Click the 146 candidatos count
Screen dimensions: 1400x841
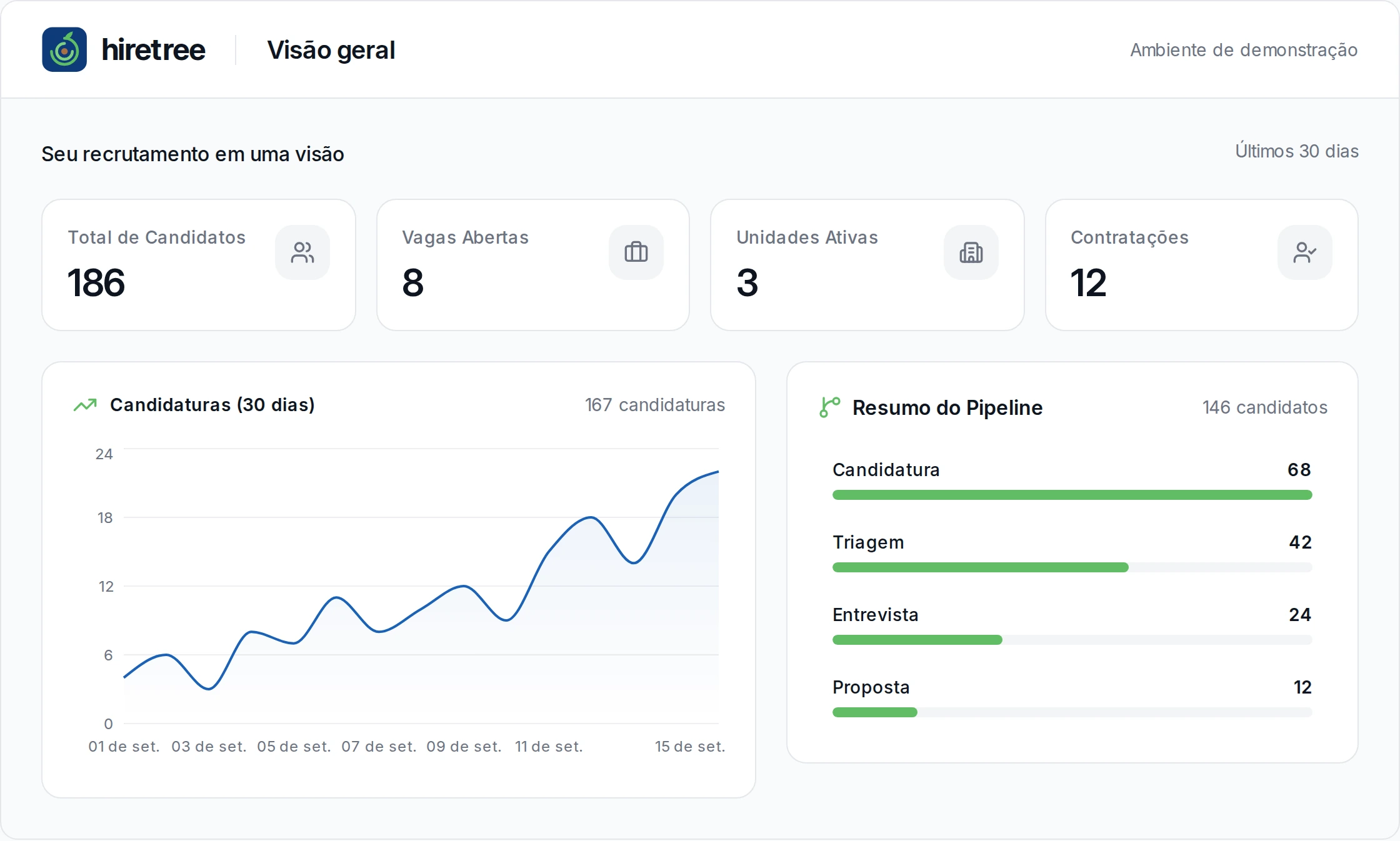[x=1265, y=407]
